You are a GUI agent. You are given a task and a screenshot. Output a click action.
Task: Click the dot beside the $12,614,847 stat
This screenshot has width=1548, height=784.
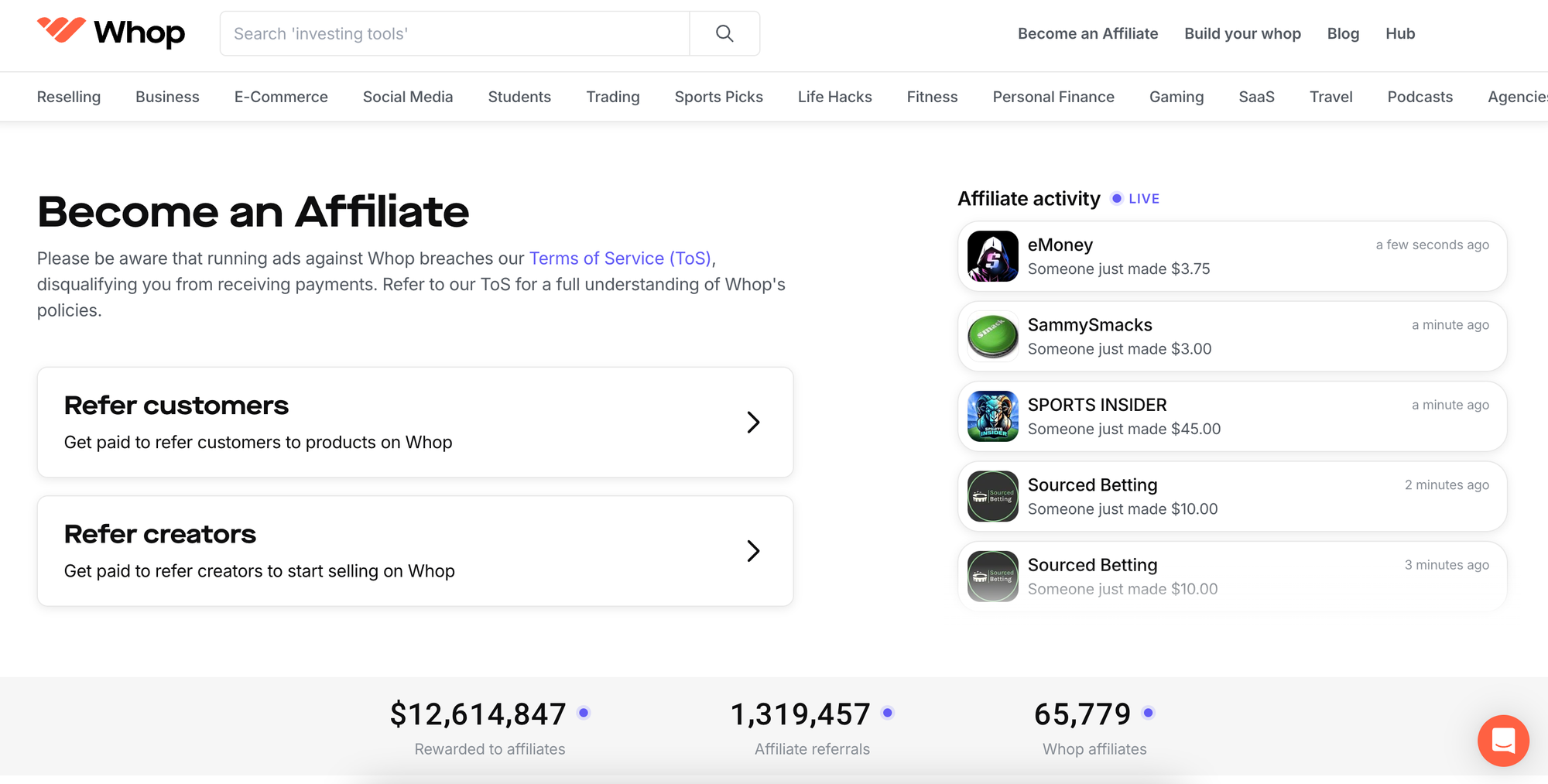point(584,713)
